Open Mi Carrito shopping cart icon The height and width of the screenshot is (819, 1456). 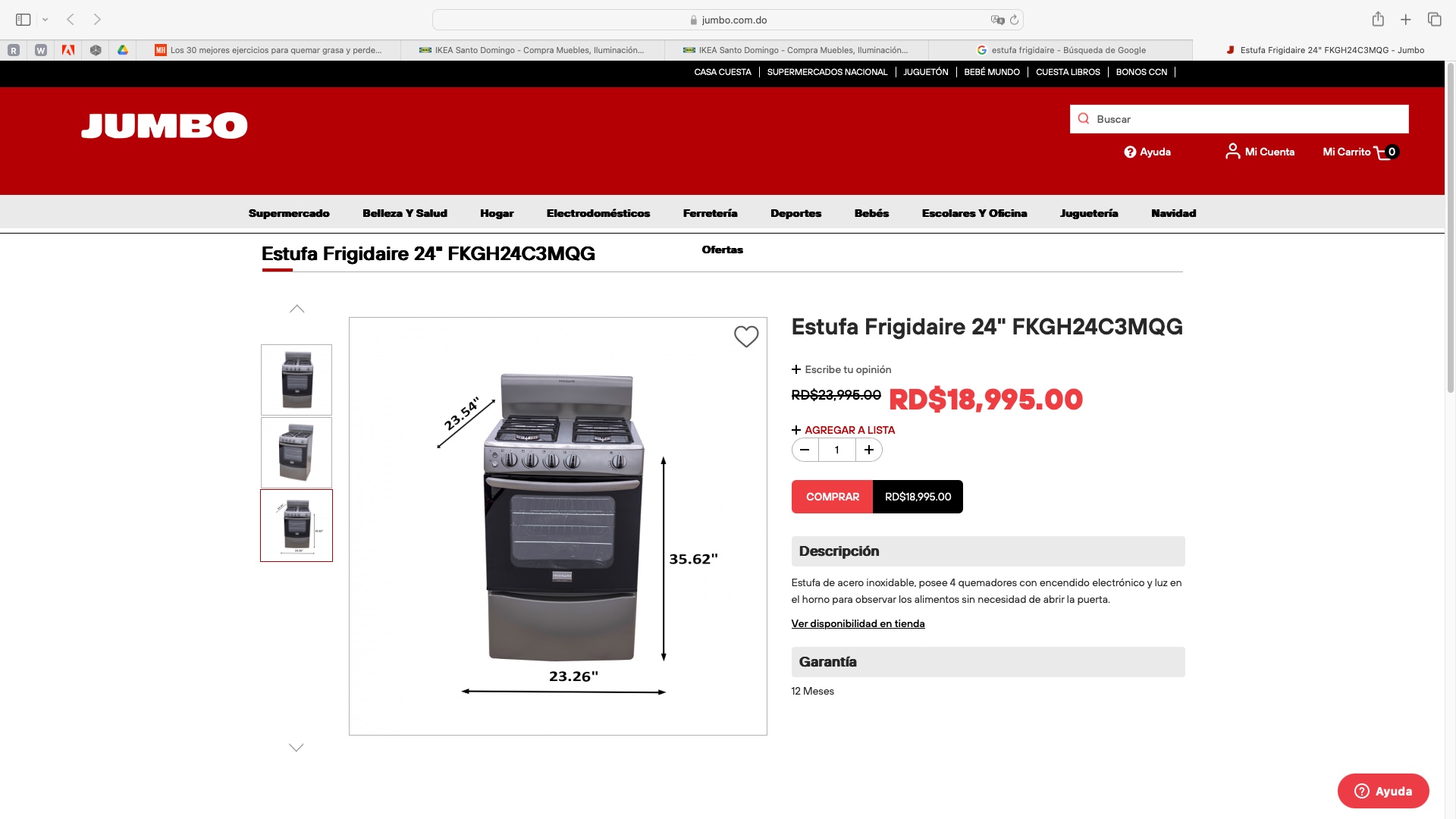(x=1382, y=152)
